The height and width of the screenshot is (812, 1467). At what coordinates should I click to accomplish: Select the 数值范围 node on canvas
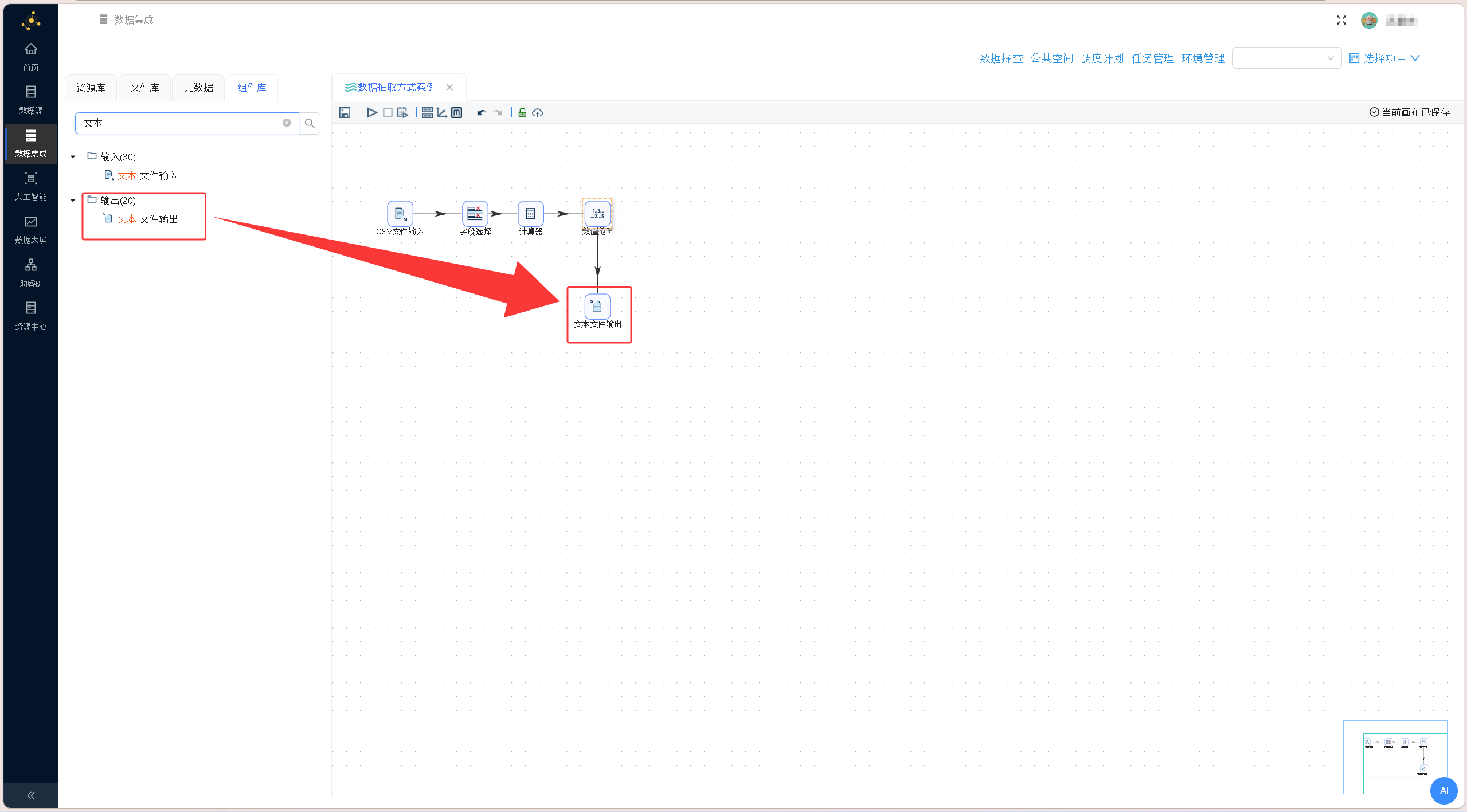(597, 214)
